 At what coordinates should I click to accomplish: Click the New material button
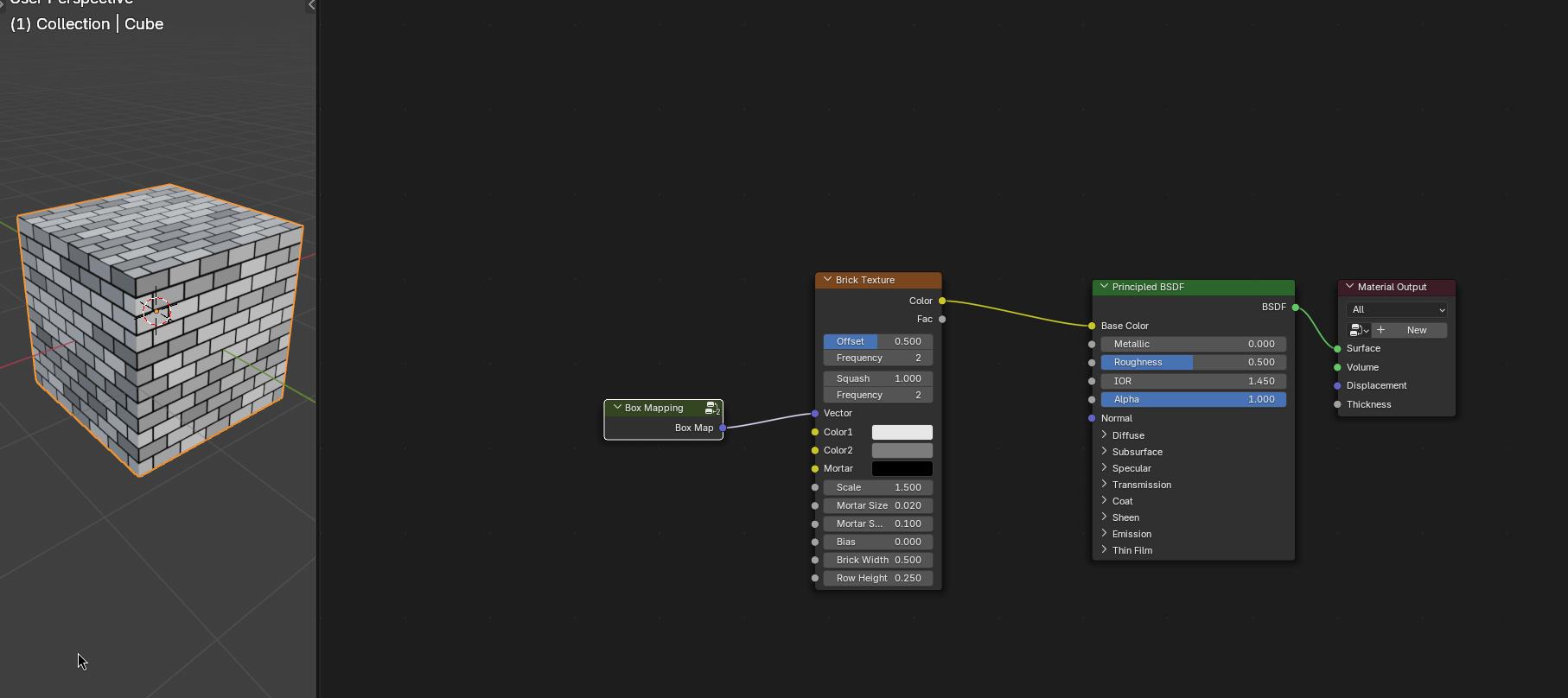(x=1409, y=330)
